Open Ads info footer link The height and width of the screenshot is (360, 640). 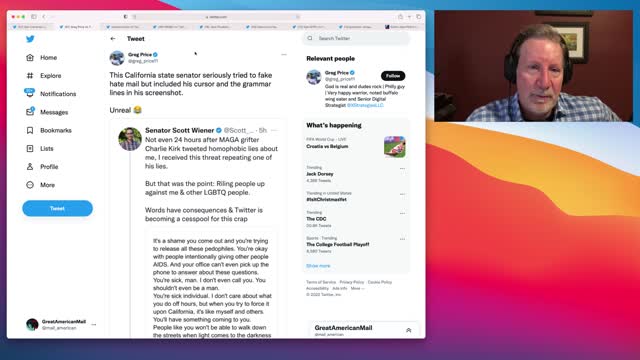click(340, 288)
